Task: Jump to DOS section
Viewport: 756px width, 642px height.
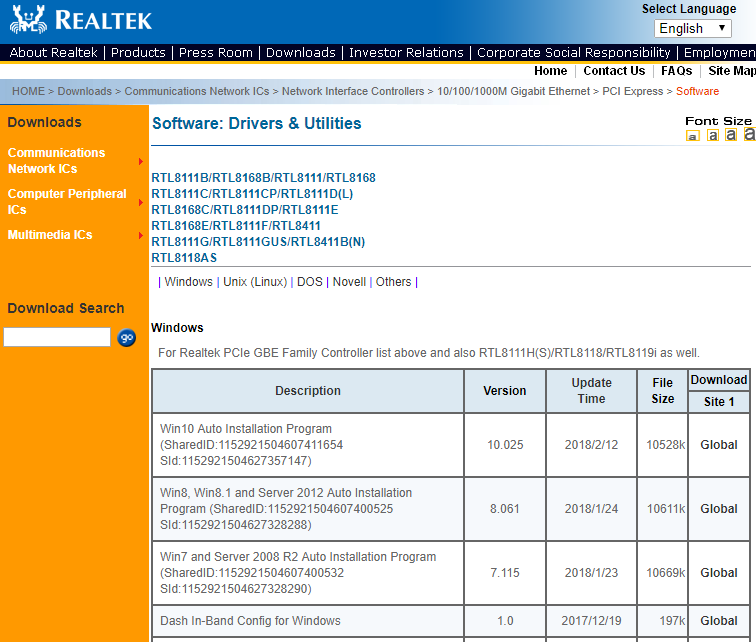Action: pyautogui.click(x=310, y=282)
